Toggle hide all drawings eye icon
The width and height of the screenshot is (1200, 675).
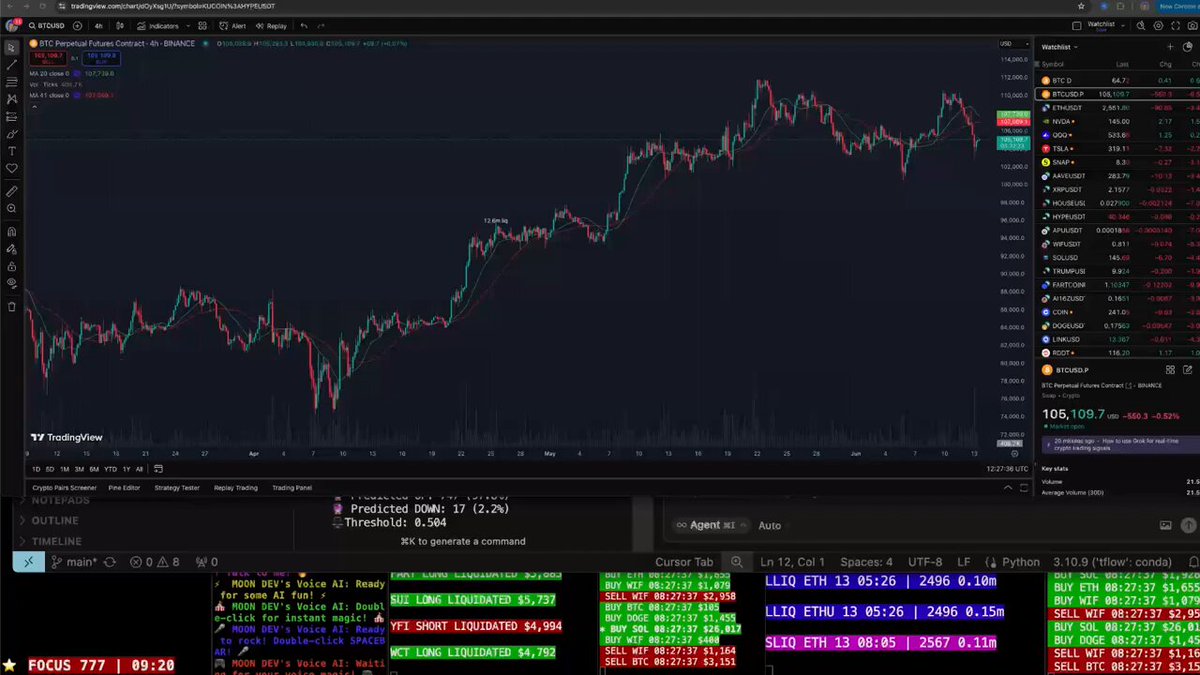(x=12, y=284)
